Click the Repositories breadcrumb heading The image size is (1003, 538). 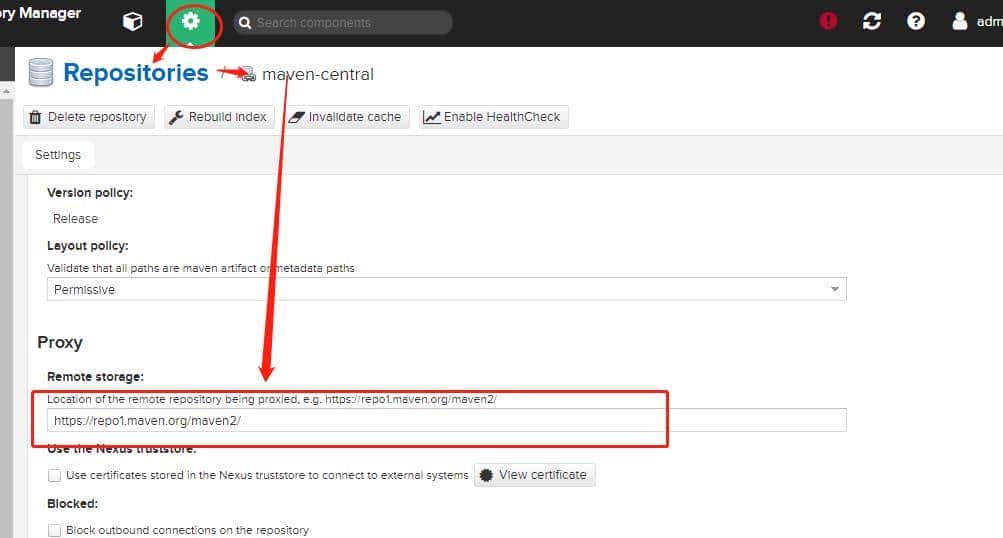click(136, 73)
